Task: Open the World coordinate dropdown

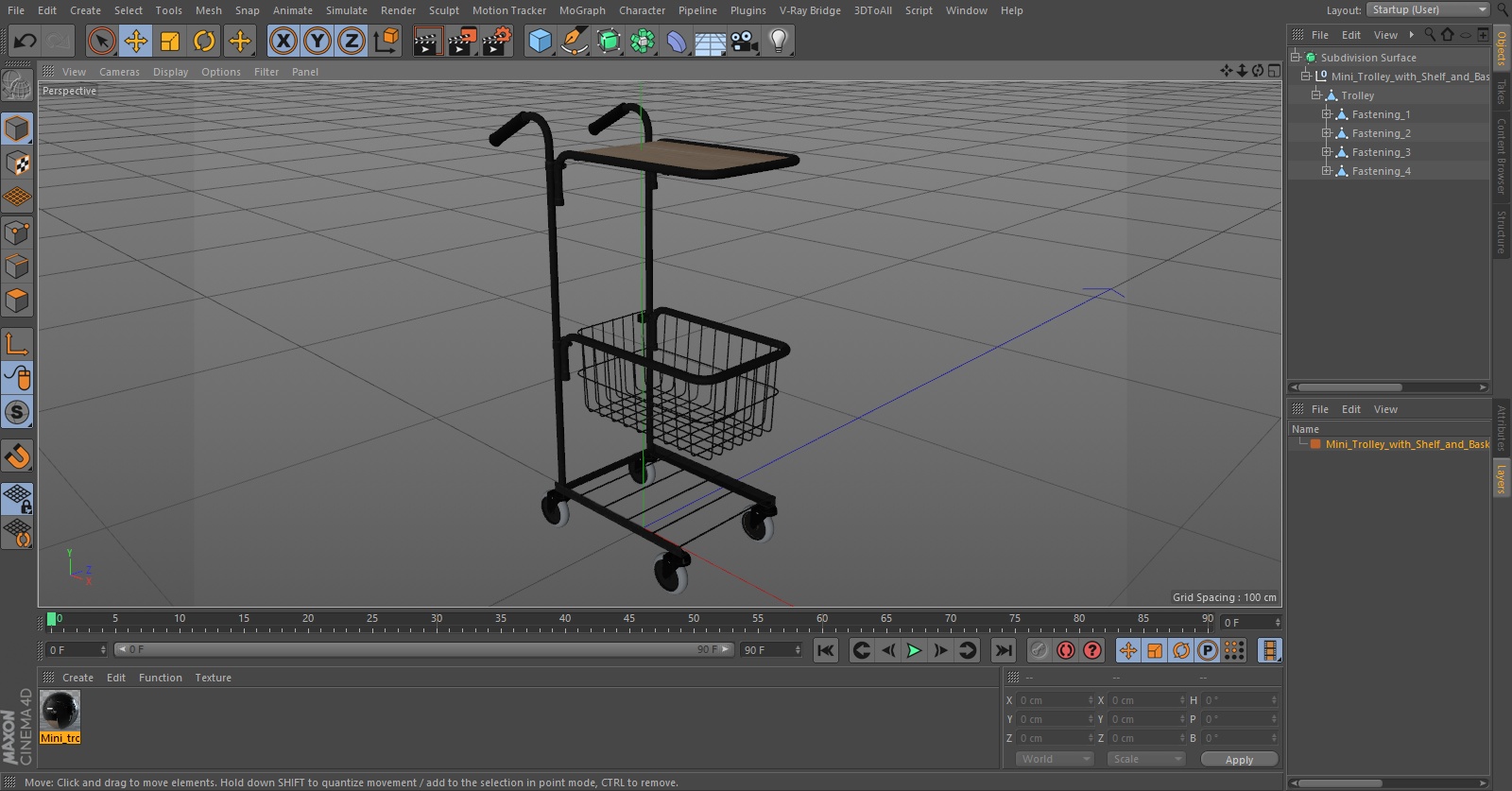Action: click(1055, 759)
